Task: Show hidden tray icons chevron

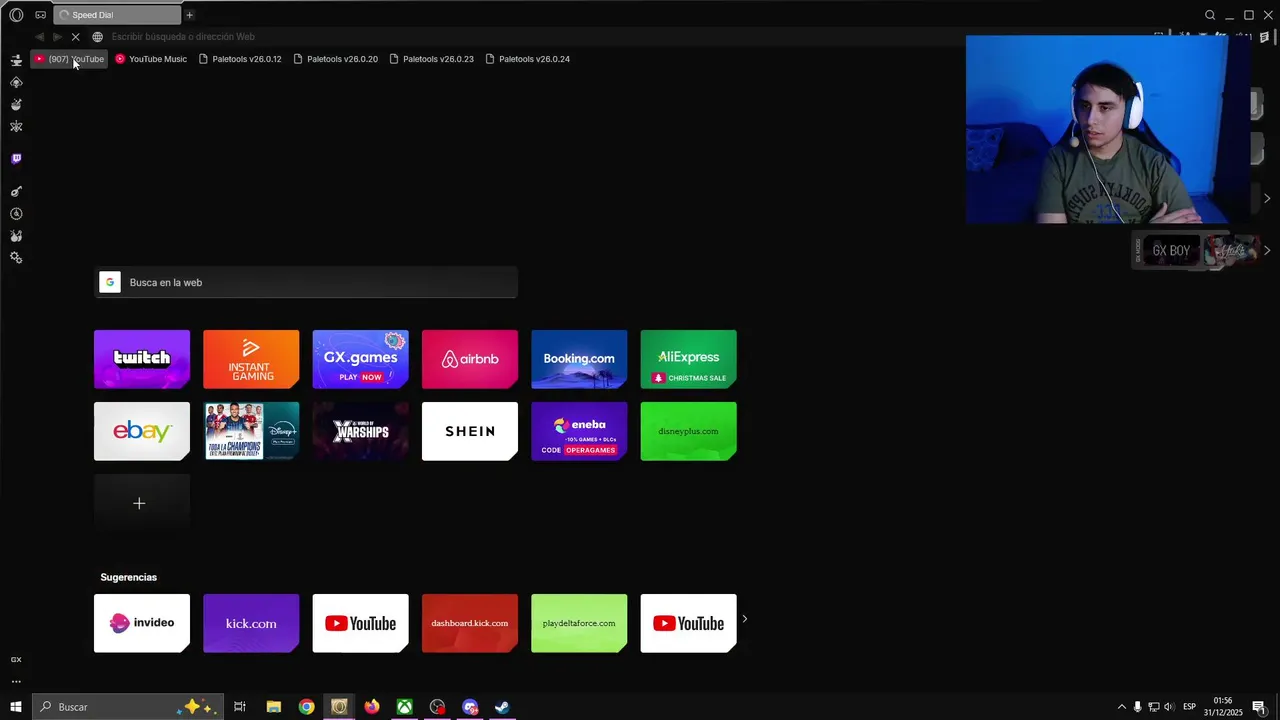Action: pos(1121,707)
